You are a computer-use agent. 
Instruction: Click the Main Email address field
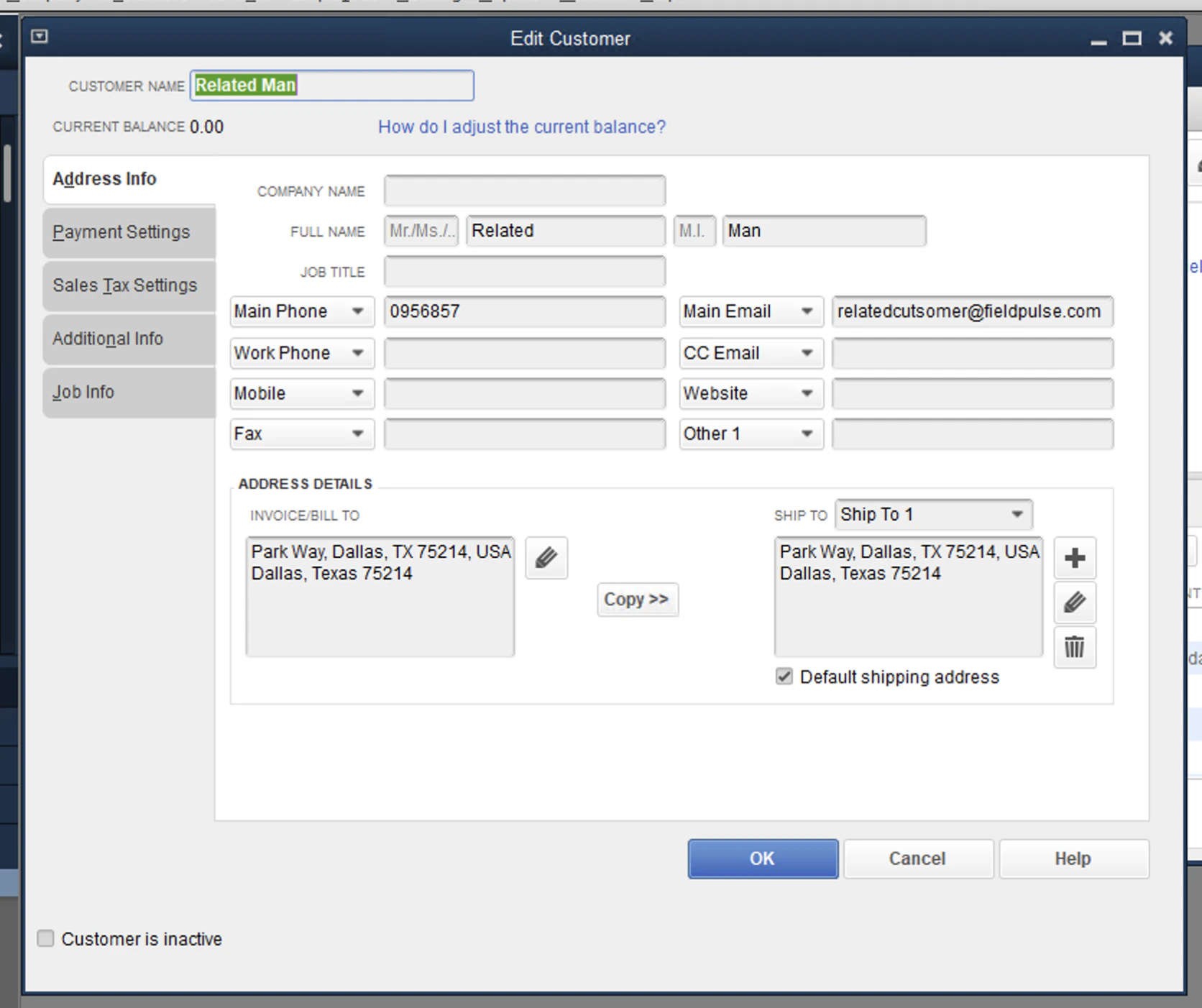973,311
